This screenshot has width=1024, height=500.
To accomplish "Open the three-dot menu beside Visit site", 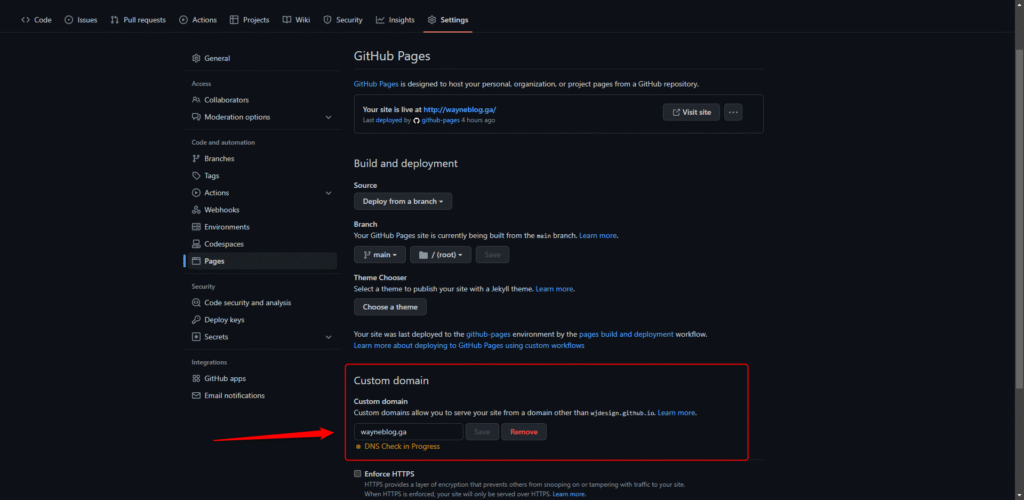I will 733,112.
